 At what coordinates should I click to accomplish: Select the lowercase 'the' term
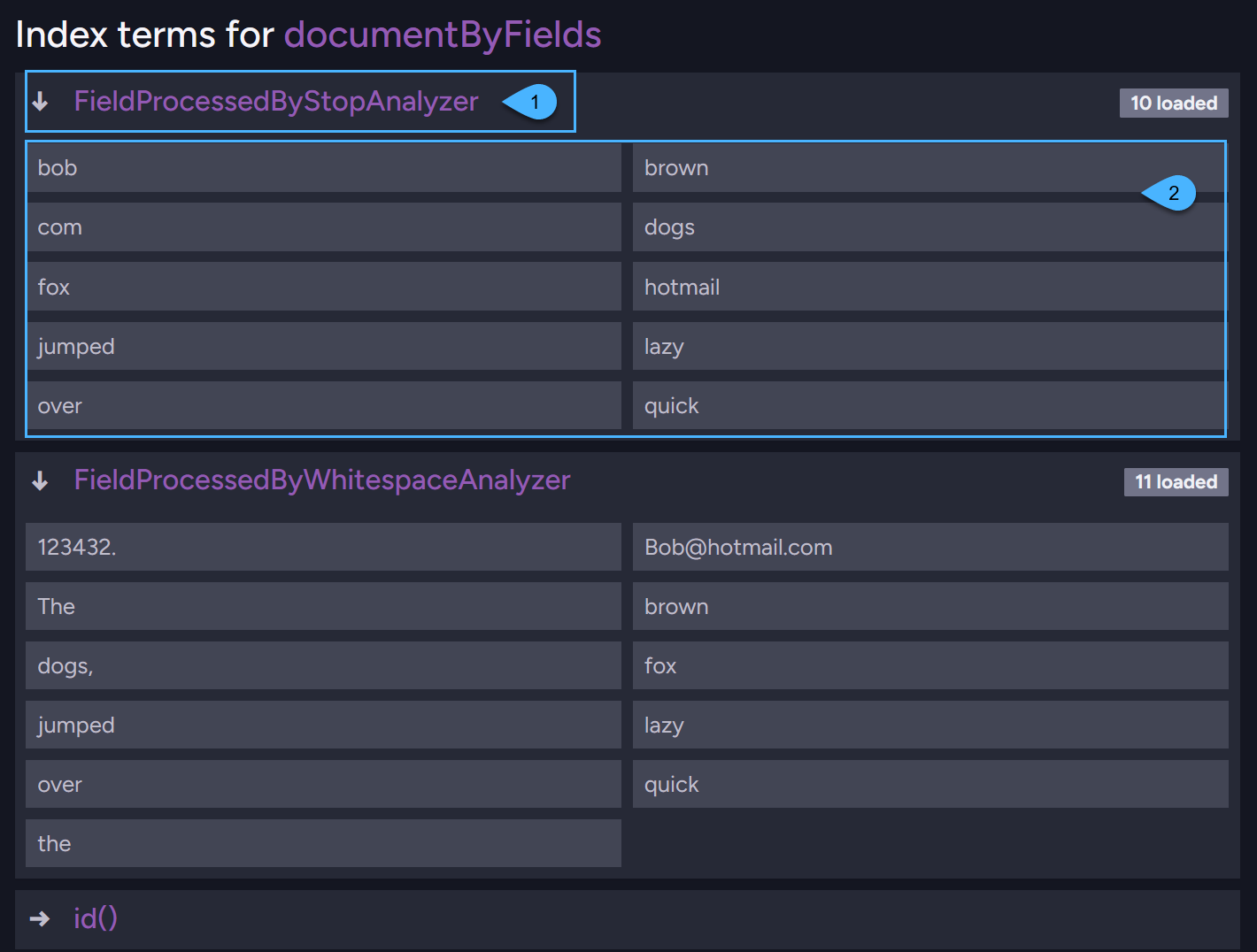(x=323, y=843)
